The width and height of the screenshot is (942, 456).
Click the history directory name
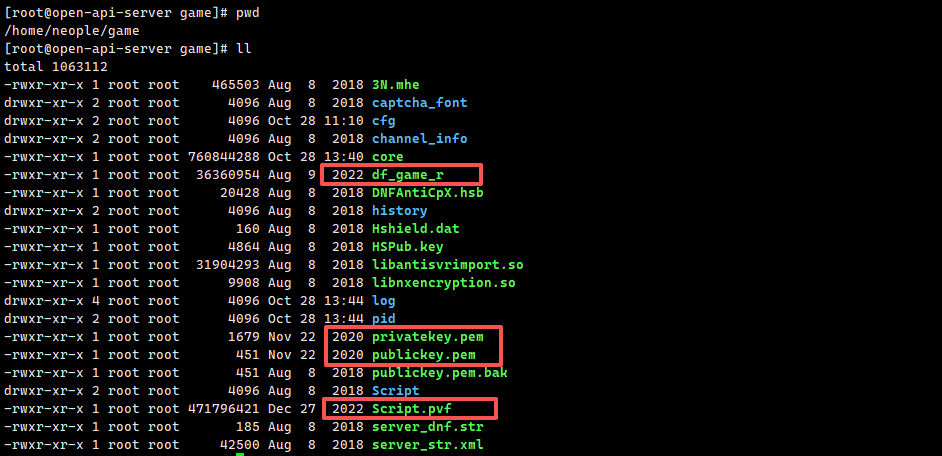399,211
